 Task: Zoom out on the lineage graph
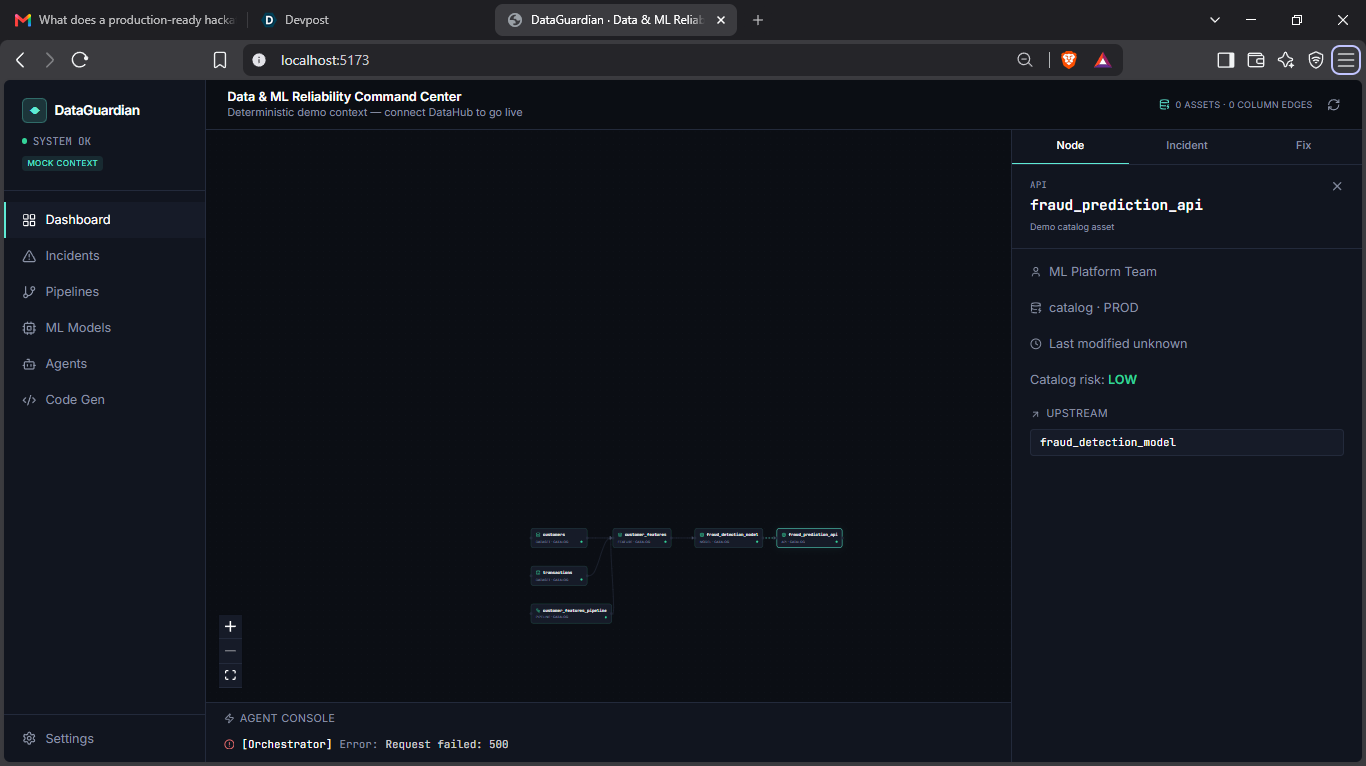pyautogui.click(x=230, y=651)
